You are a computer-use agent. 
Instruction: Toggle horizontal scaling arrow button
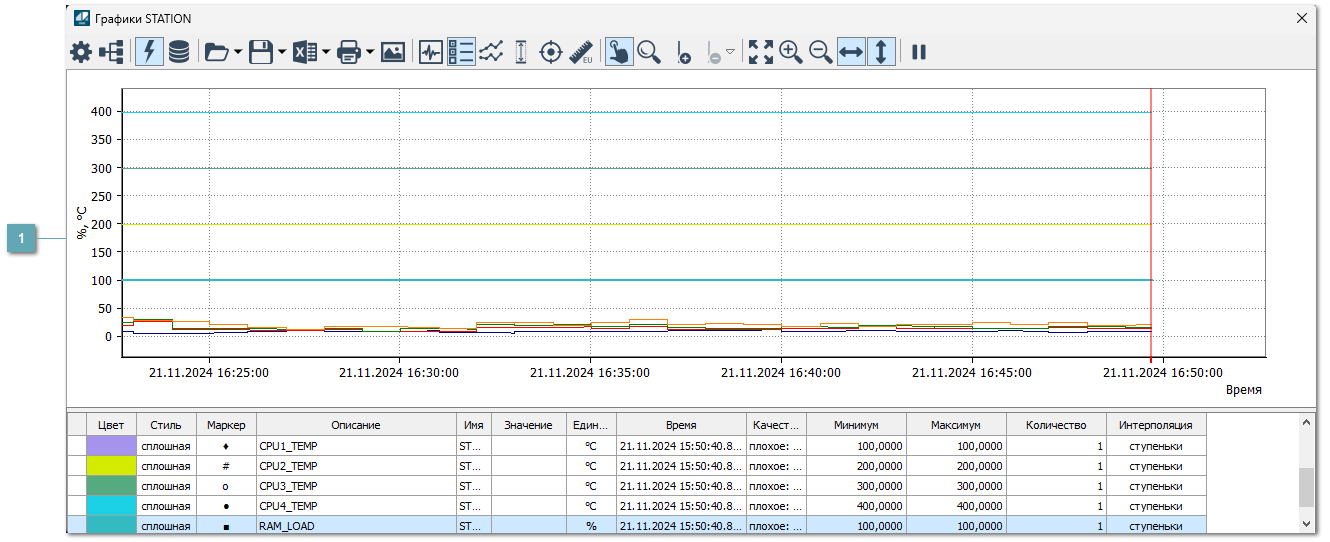point(851,52)
